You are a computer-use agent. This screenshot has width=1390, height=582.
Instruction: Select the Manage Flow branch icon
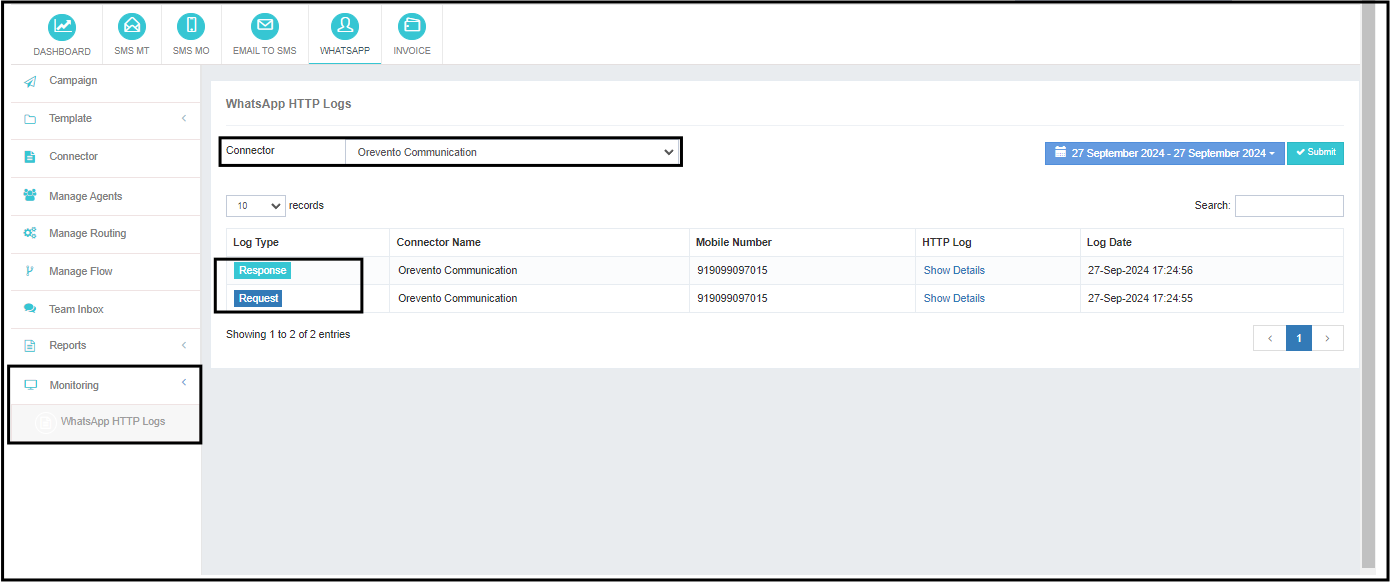click(28, 271)
